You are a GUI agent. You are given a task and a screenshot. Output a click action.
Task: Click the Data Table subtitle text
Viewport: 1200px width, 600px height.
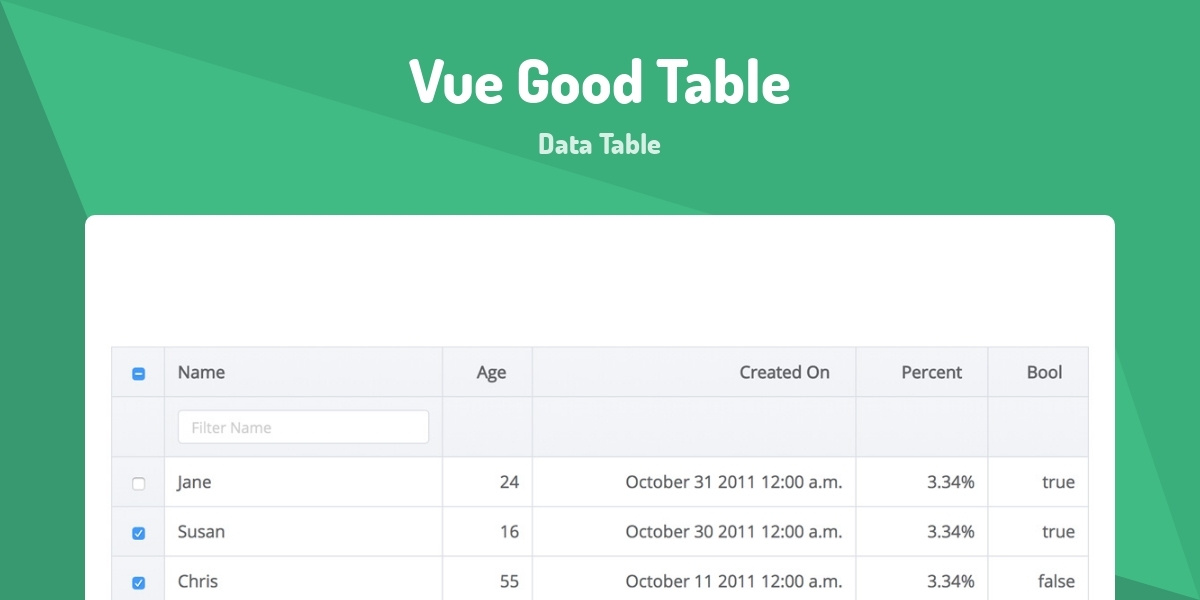(599, 144)
